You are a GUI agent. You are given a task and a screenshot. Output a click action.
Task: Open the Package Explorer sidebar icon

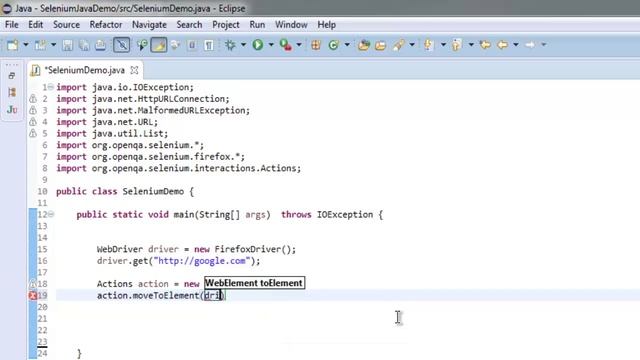(12, 93)
